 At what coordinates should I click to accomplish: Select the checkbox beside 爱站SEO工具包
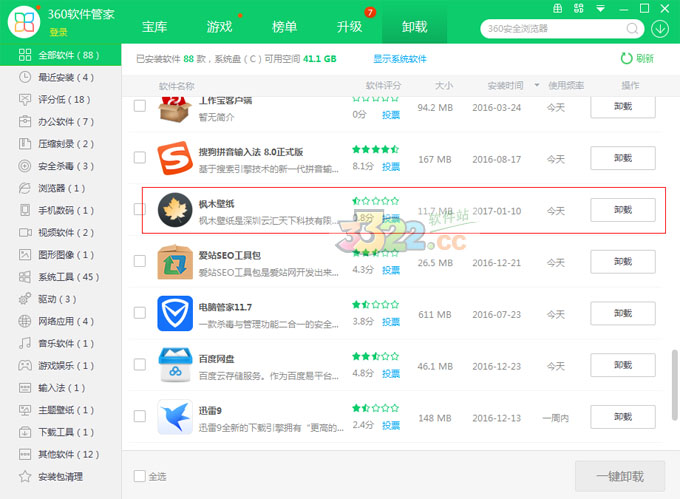click(140, 262)
